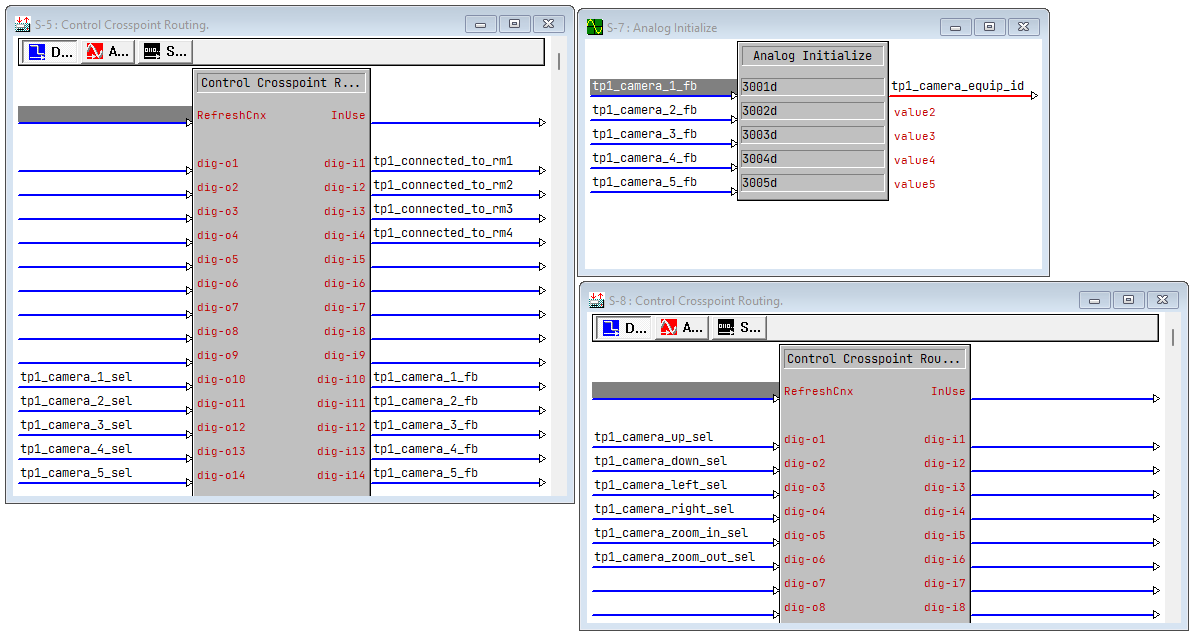Click the S-7 Analog Initialize window icon
Viewport: 1194px width, 636px height.
click(x=595, y=28)
